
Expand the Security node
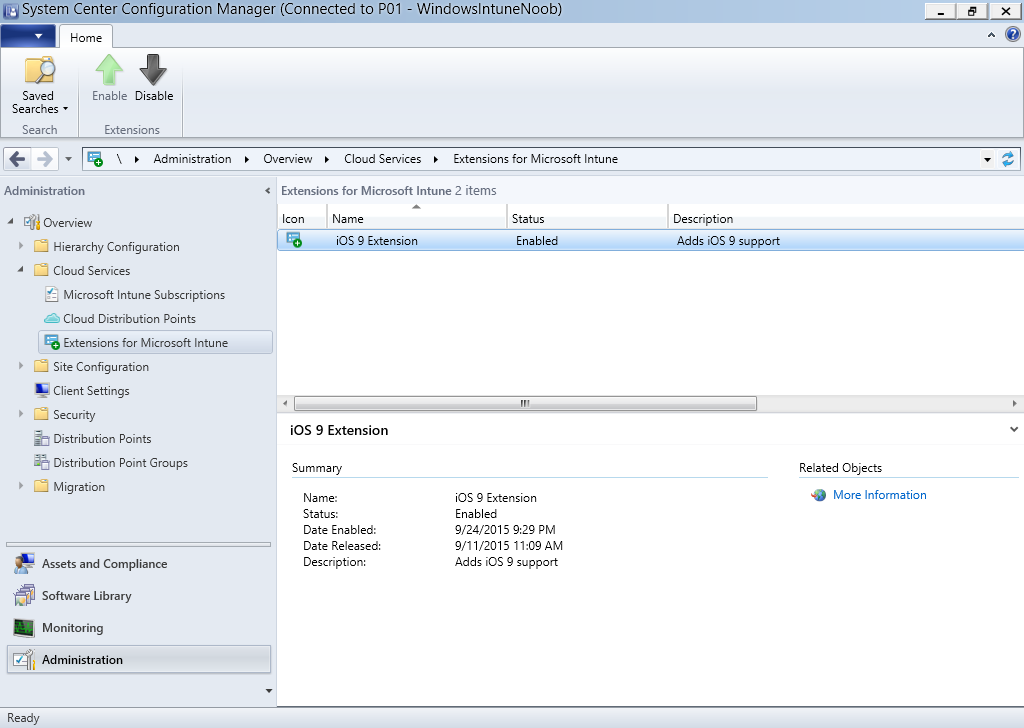click(x=21, y=414)
